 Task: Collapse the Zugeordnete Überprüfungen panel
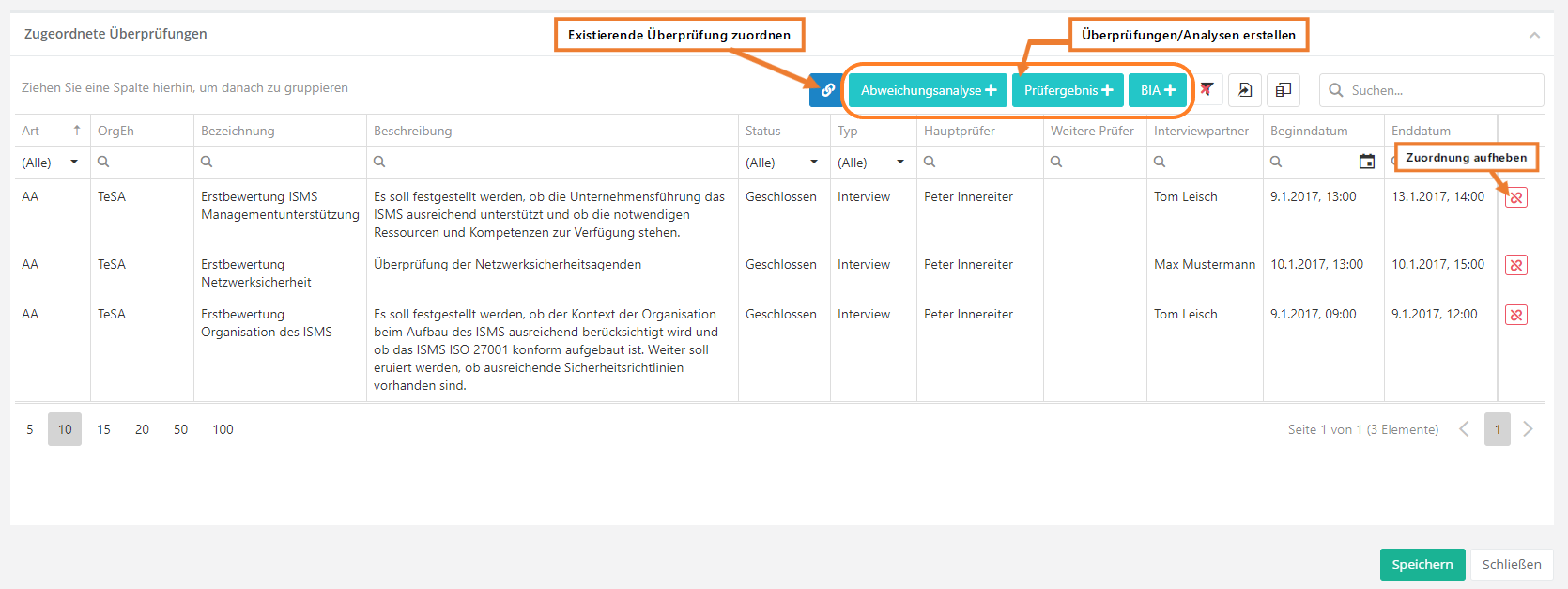(x=1534, y=35)
